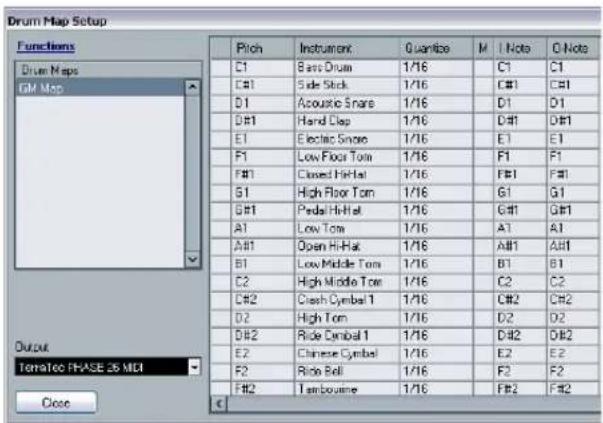Click Pitch cell C1 for Bass Drum
Screen dimensions: 603x423
[263, 68]
